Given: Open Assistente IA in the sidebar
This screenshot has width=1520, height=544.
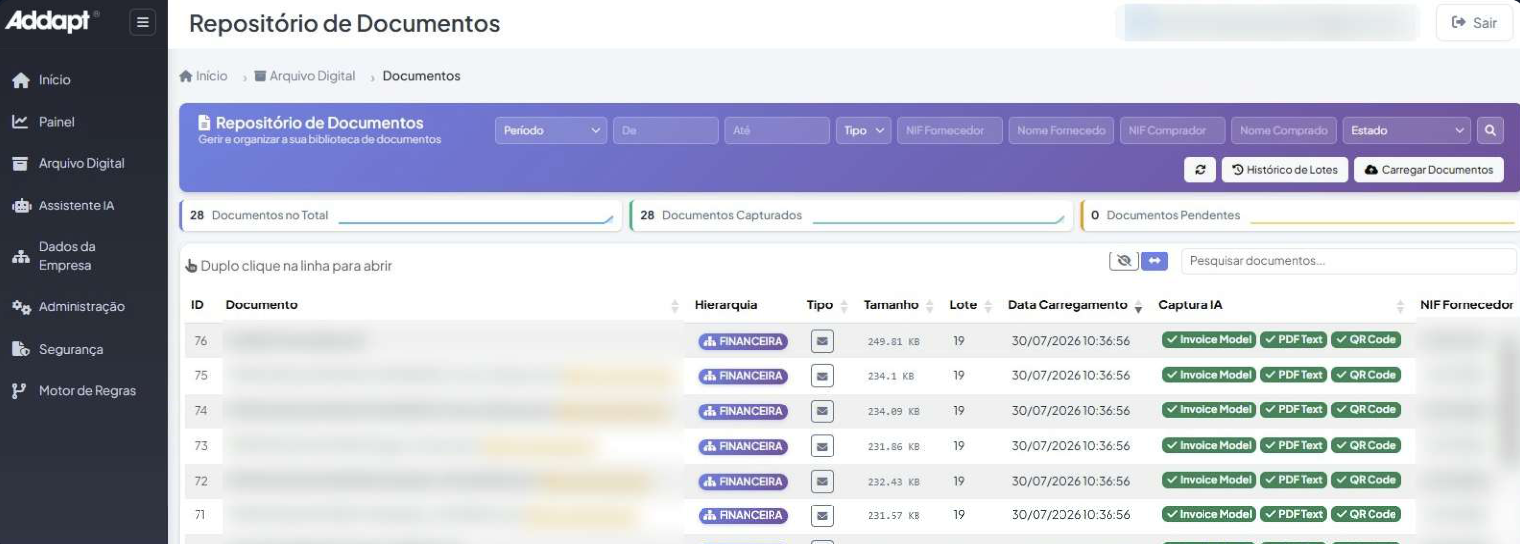Looking at the screenshot, I should click(x=63, y=206).
